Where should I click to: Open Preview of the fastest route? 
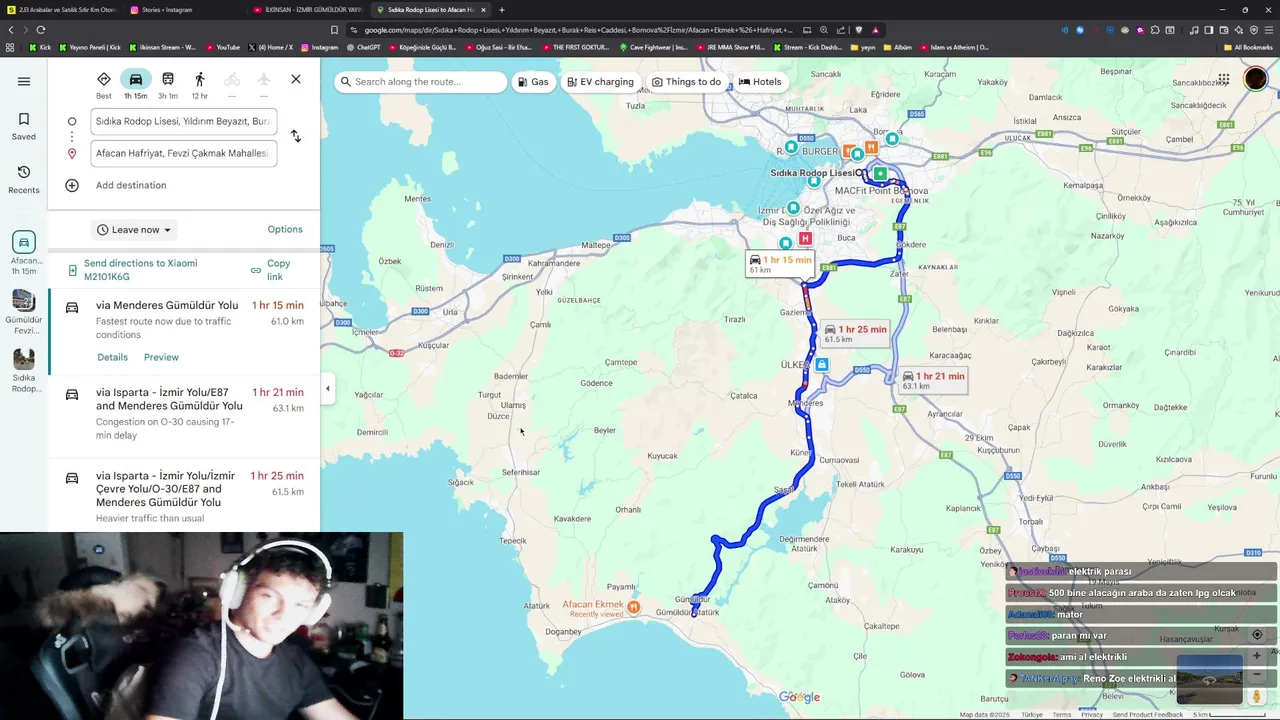161,357
